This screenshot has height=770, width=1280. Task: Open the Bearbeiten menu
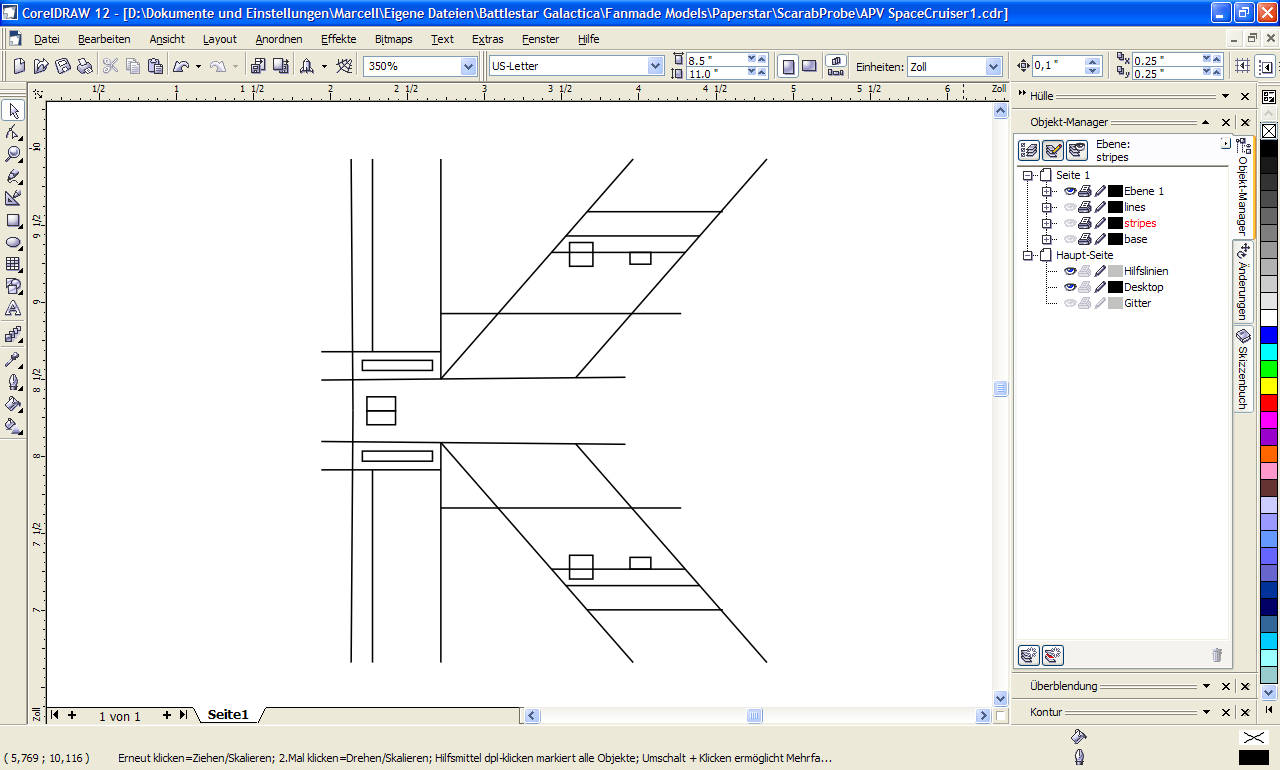click(104, 39)
